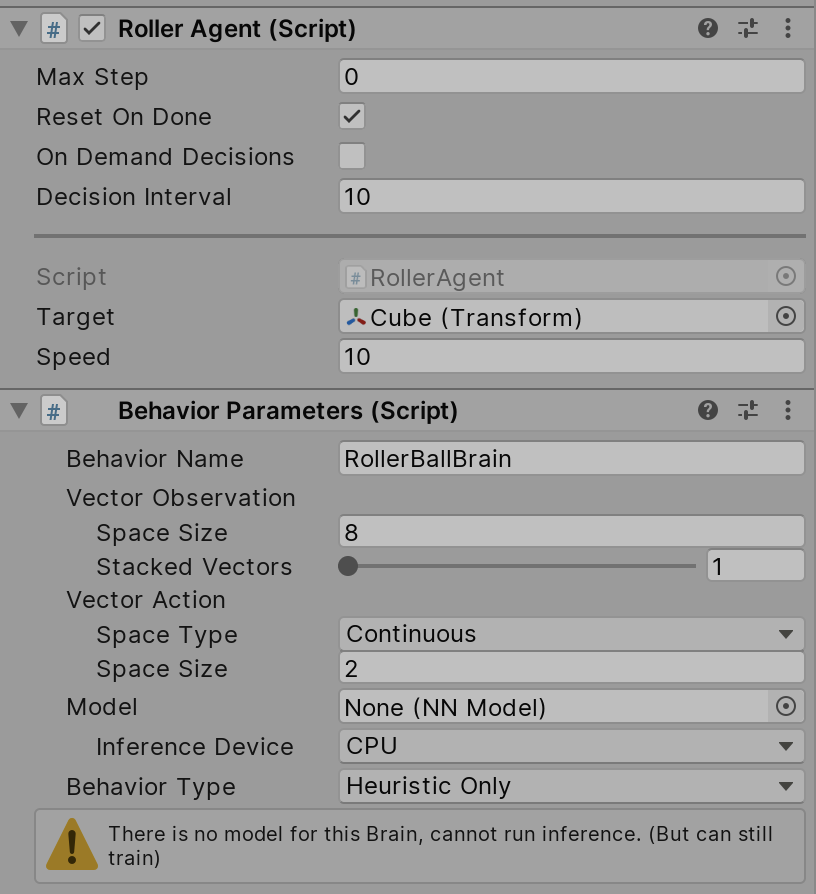This screenshot has width=816, height=894.
Task: Open the Roller Agent context menu
Action: click(x=788, y=28)
